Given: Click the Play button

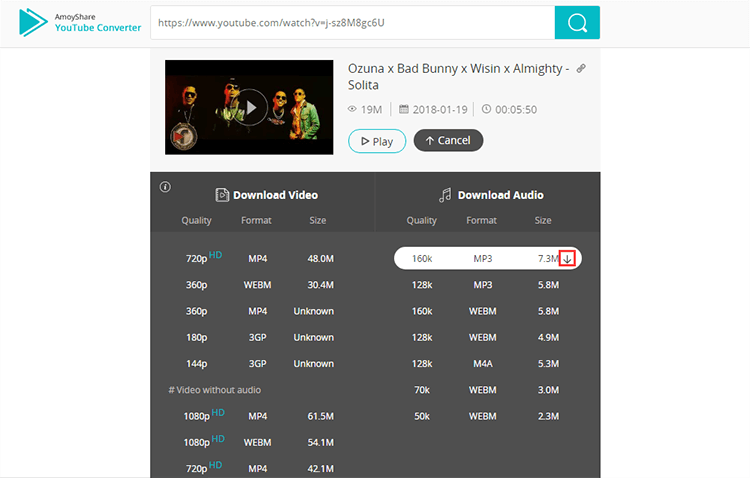Looking at the screenshot, I should tap(377, 141).
